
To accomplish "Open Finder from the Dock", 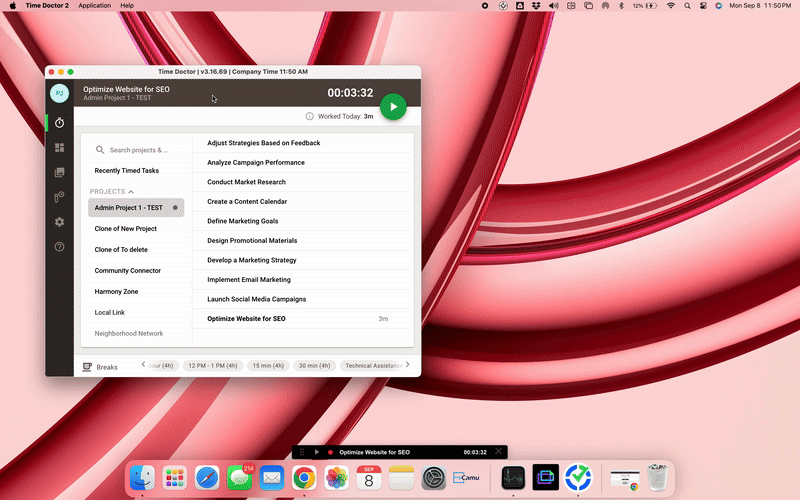I will [142, 478].
